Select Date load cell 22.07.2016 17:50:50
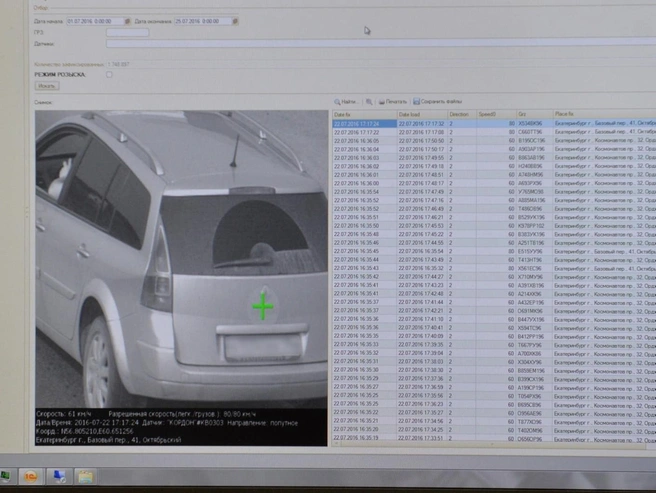 tap(422, 141)
